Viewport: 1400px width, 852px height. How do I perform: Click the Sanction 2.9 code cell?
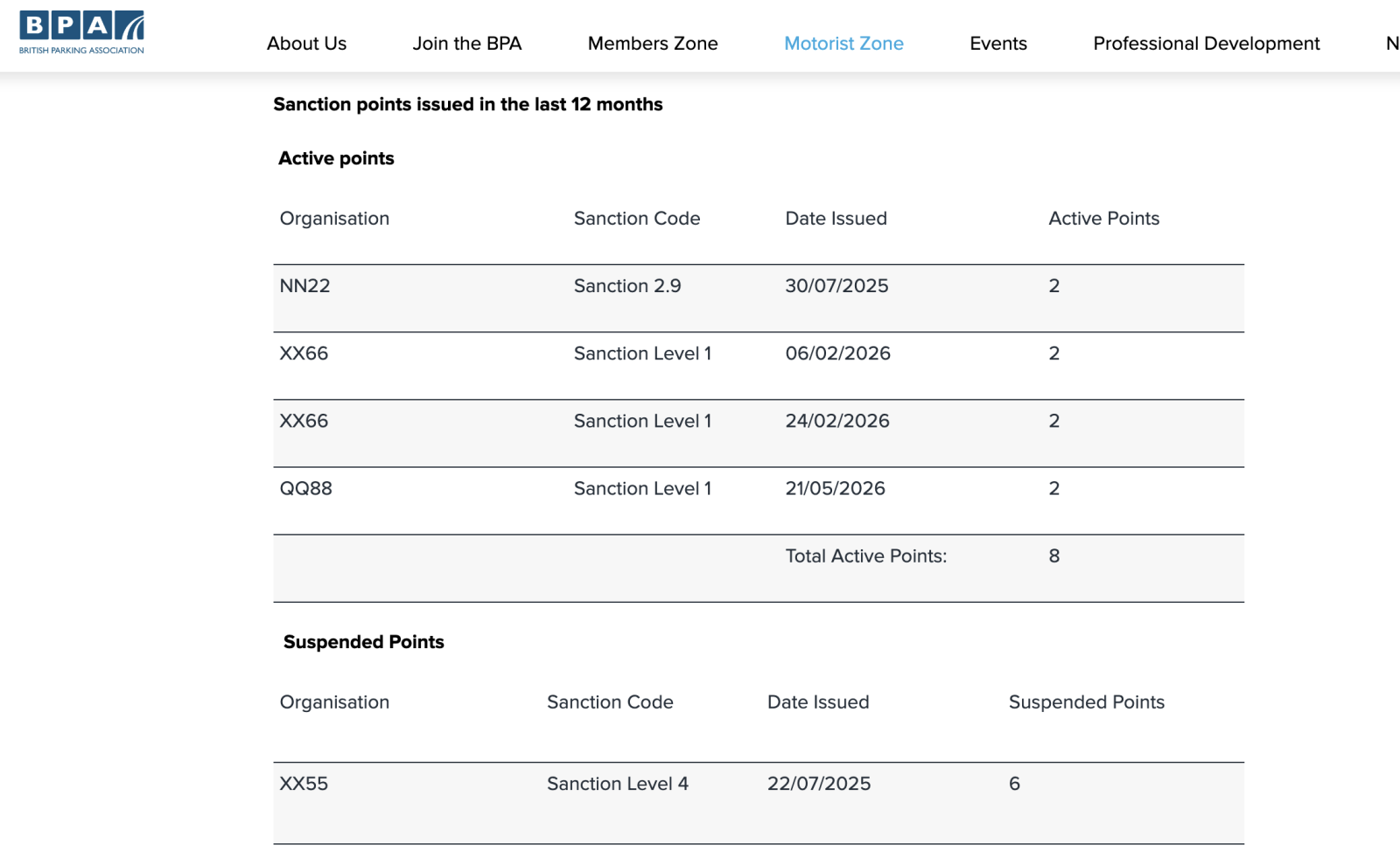point(627,286)
